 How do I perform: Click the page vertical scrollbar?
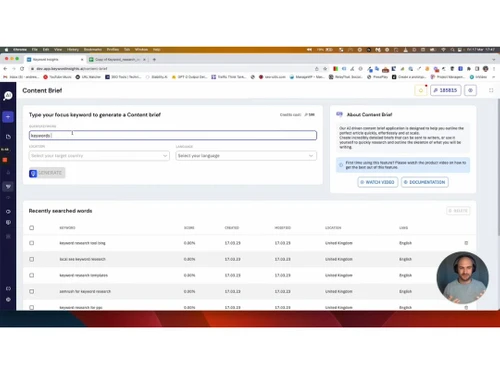[x=498, y=167]
